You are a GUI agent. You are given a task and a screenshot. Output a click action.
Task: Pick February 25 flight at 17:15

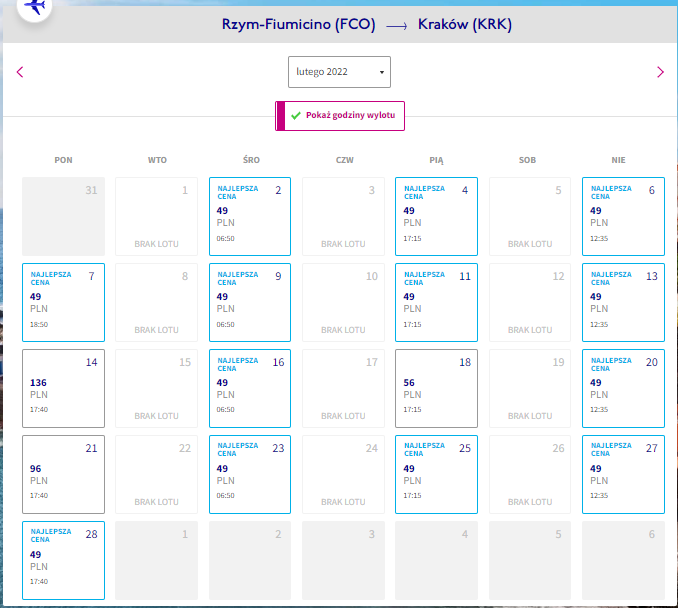click(x=436, y=474)
